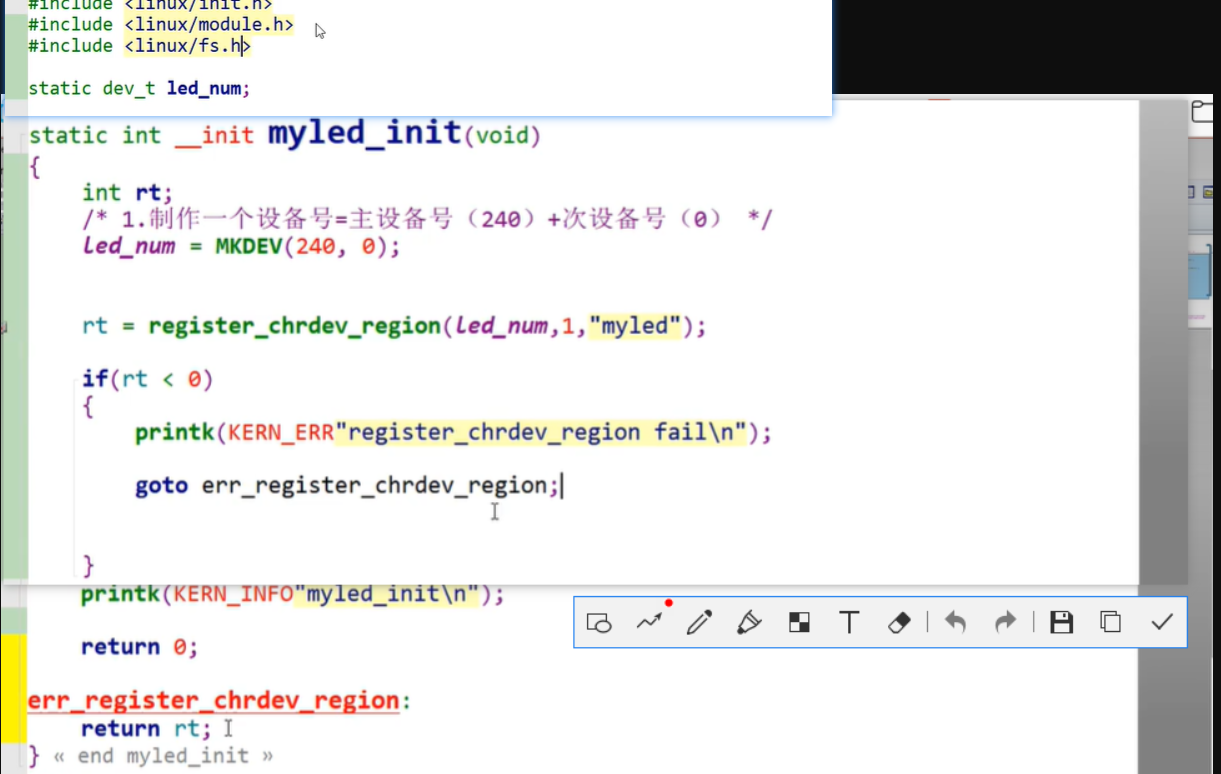Select the arrow polyline tool with red dot
The height and width of the screenshot is (774, 1221).
coord(650,621)
